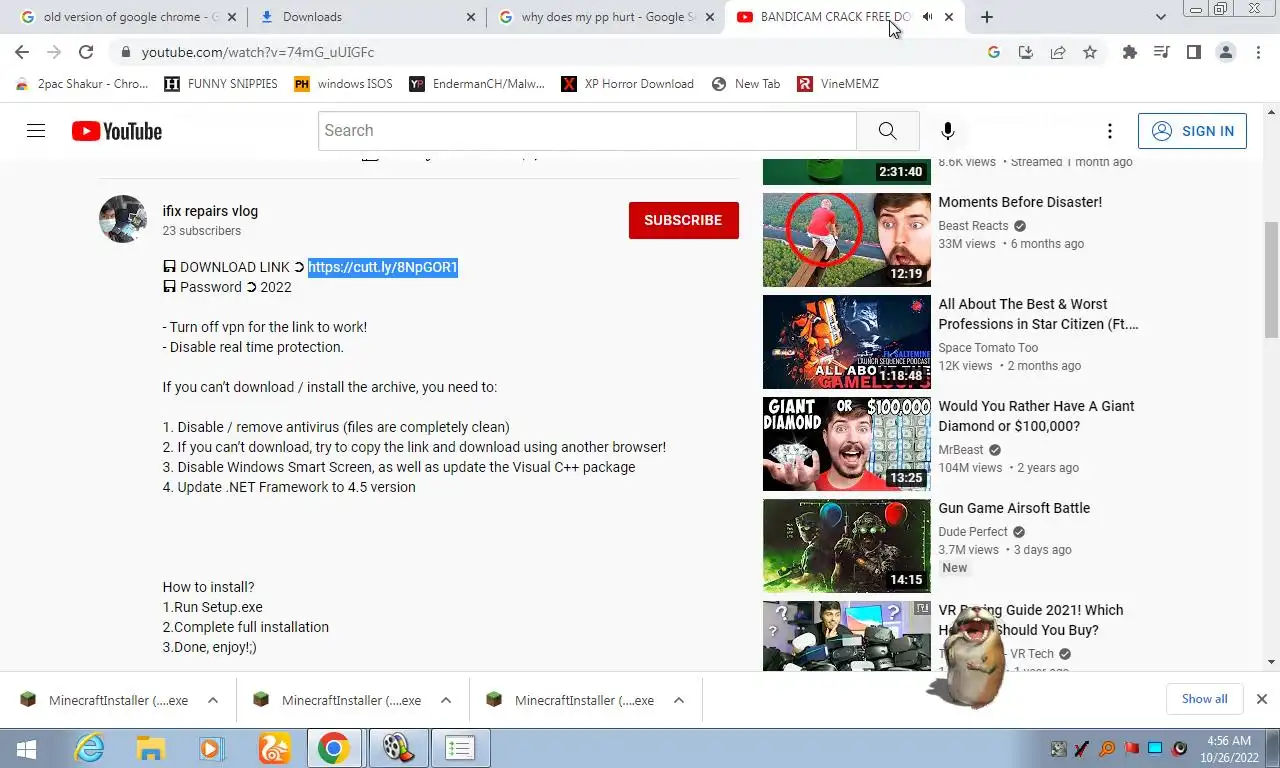View site info lock icon
This screenshot has height=768, width=1280.
pyautogui.click(x=125, y=52)
